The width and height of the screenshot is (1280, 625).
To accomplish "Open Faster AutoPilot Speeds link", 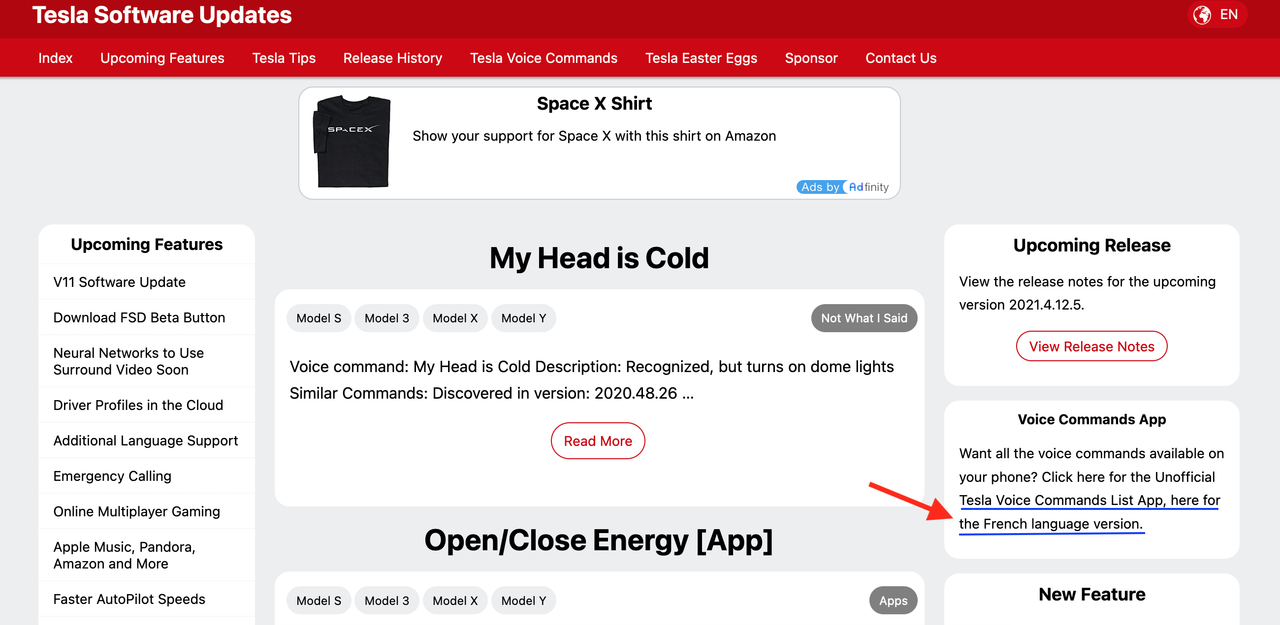I will [129, 599].
